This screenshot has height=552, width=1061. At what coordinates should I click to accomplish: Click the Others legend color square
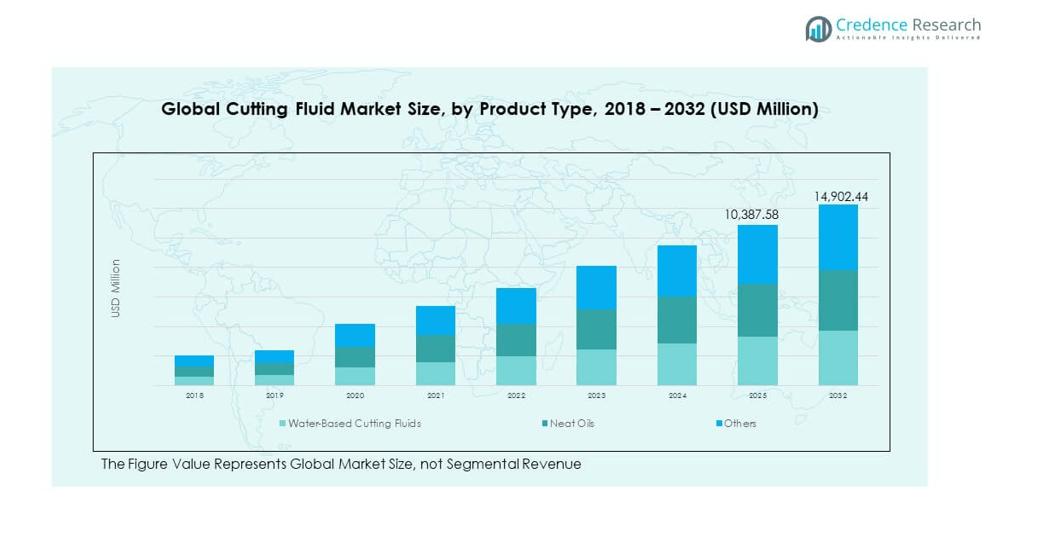point(718,423)
